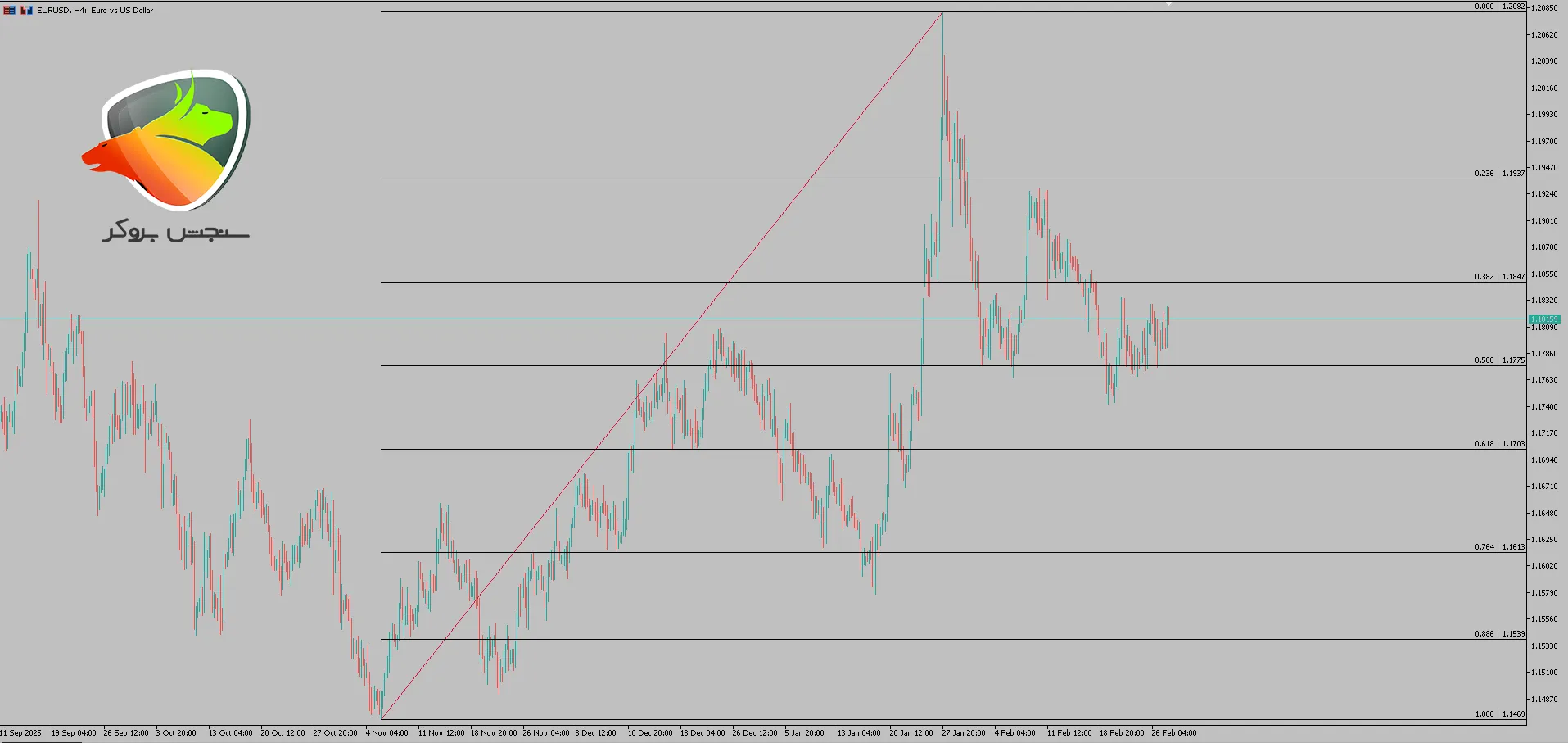Click Fibonacci level label 0.500 | 1.1775

pos(1500,360)
